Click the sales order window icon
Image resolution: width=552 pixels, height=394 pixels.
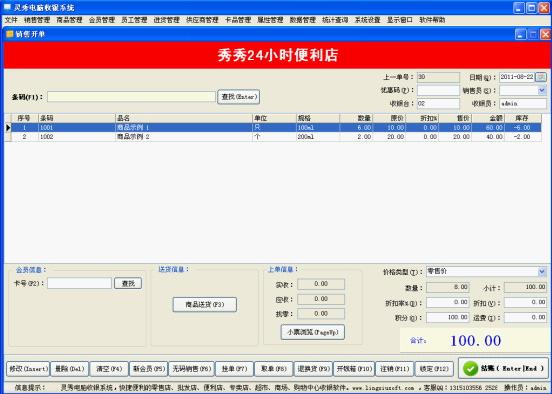(x=10, y=34)
